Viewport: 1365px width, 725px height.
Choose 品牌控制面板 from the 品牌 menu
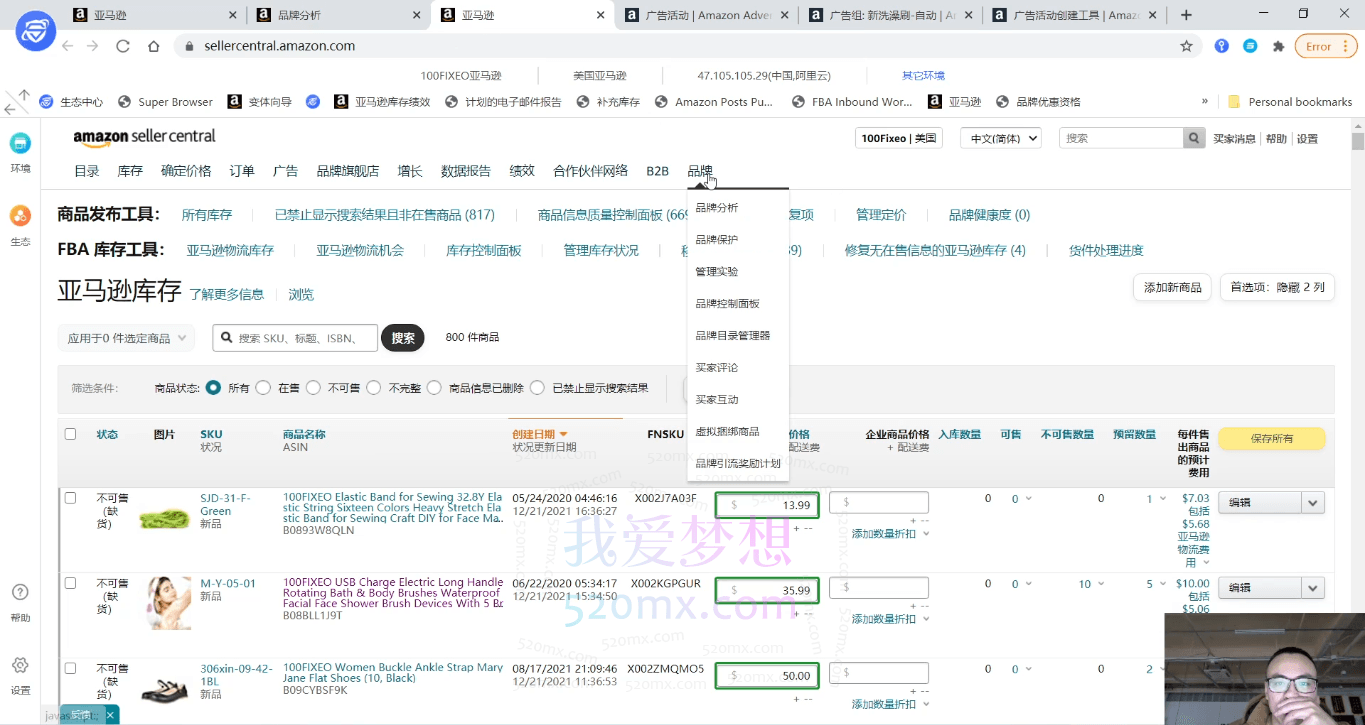(727, 304)
